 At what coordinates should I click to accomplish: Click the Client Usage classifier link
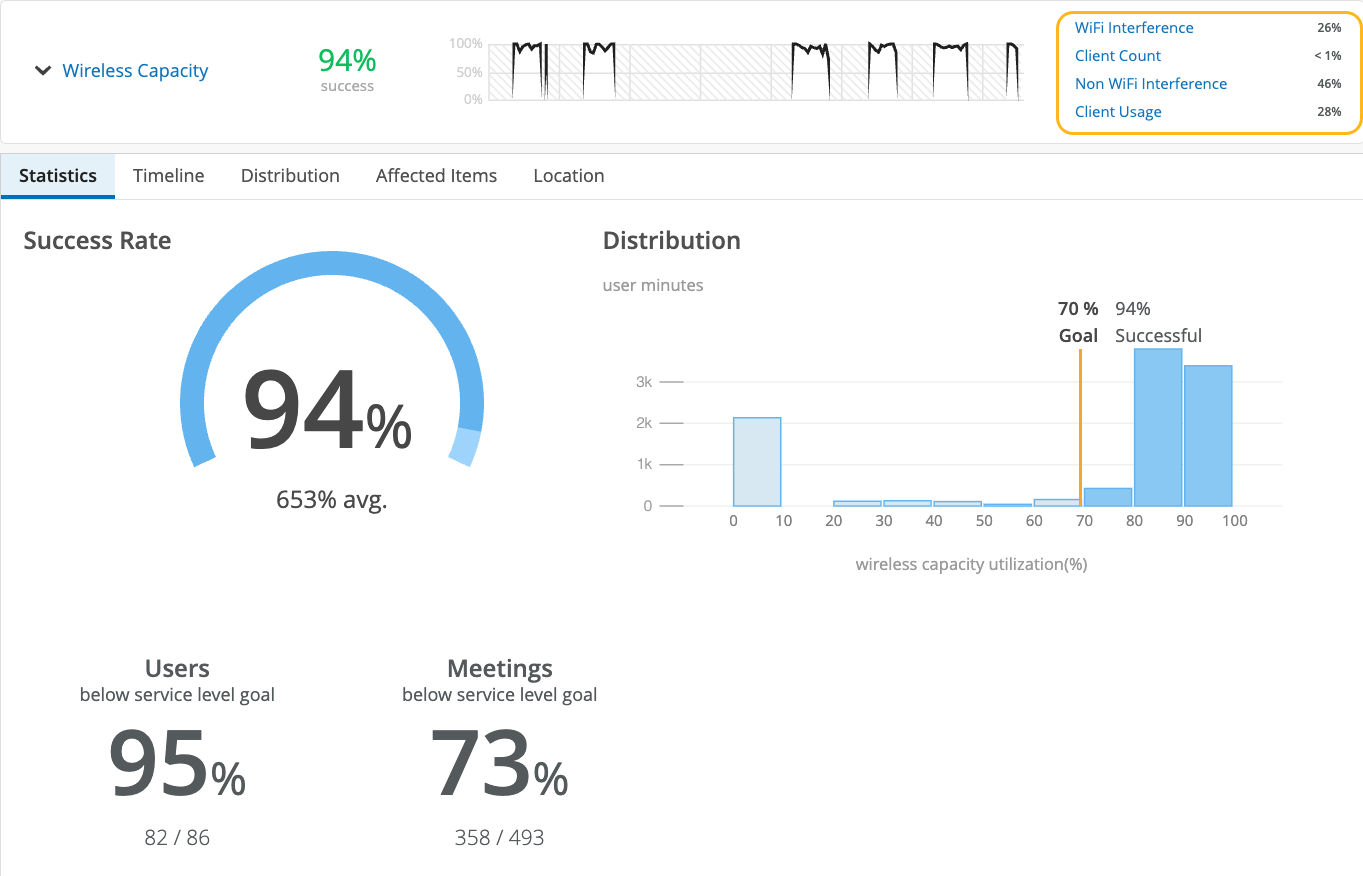1118,112
